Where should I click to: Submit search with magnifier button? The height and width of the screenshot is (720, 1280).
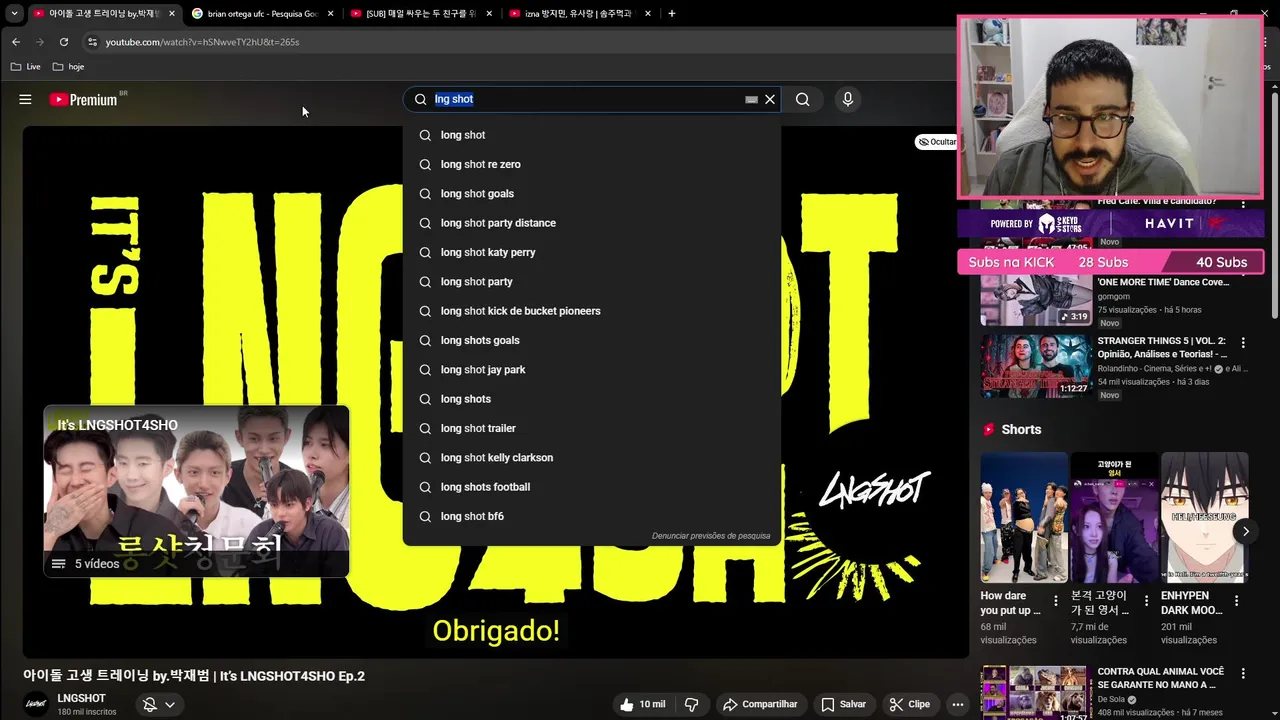point(802,99)
